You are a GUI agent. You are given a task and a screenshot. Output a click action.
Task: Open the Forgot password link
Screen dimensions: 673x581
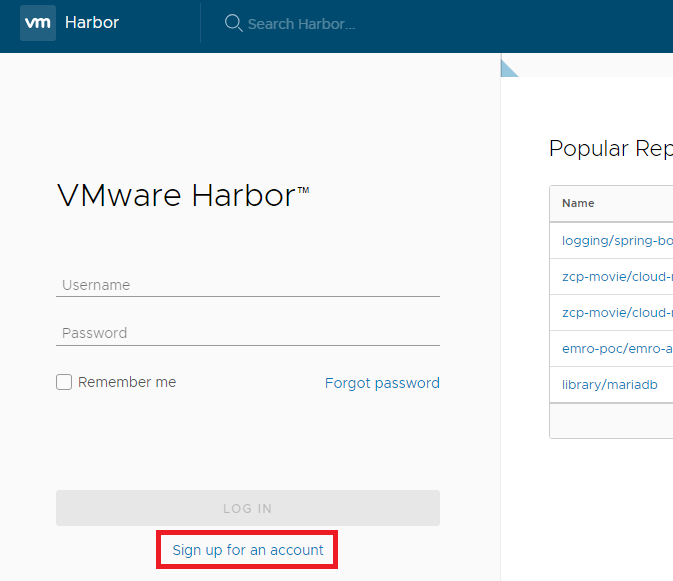click(382, 383)
